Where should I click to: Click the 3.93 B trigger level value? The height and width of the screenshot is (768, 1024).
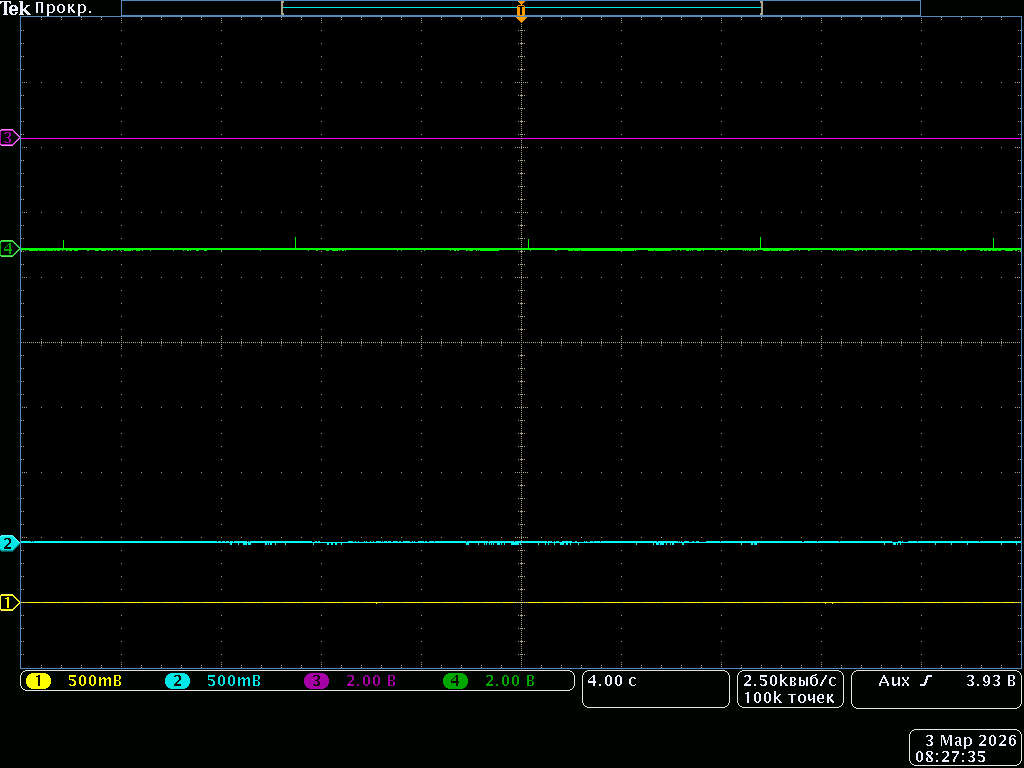(x=990, y=681)
